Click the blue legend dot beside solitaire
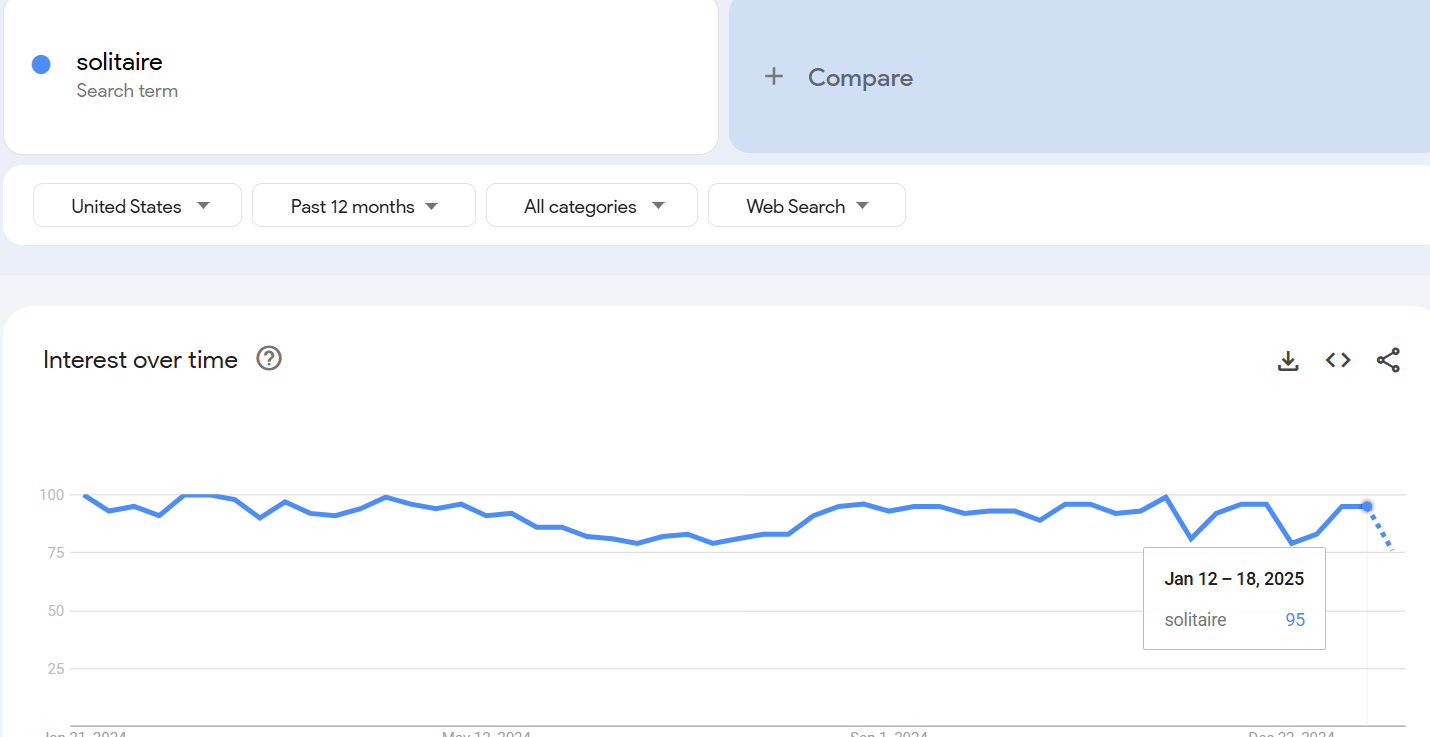This screenshot has height=737, width=1430. tap(41, 63)
